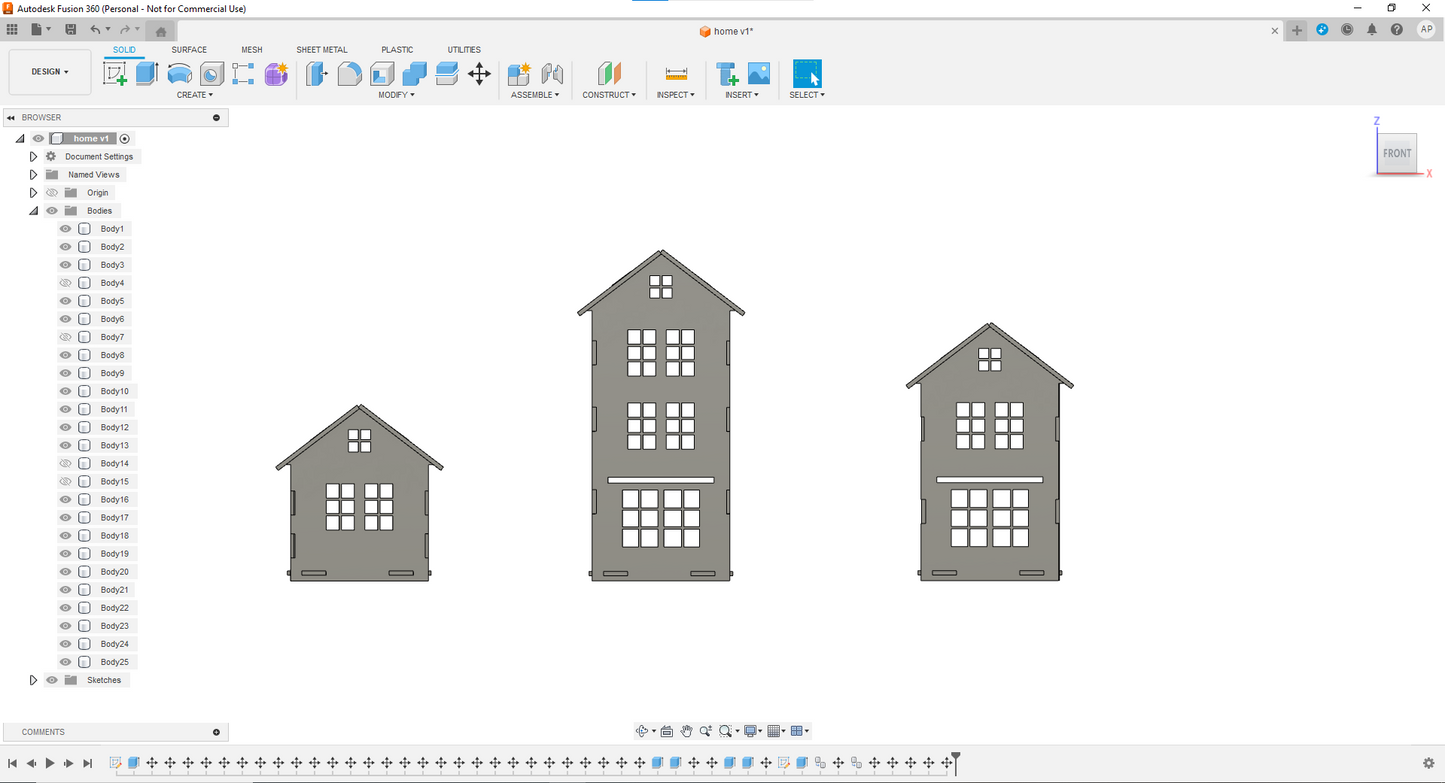This screenshot has width=1445, height=783.
Task: Open the CREATE dropdown menu
Action: pos(195,95)
